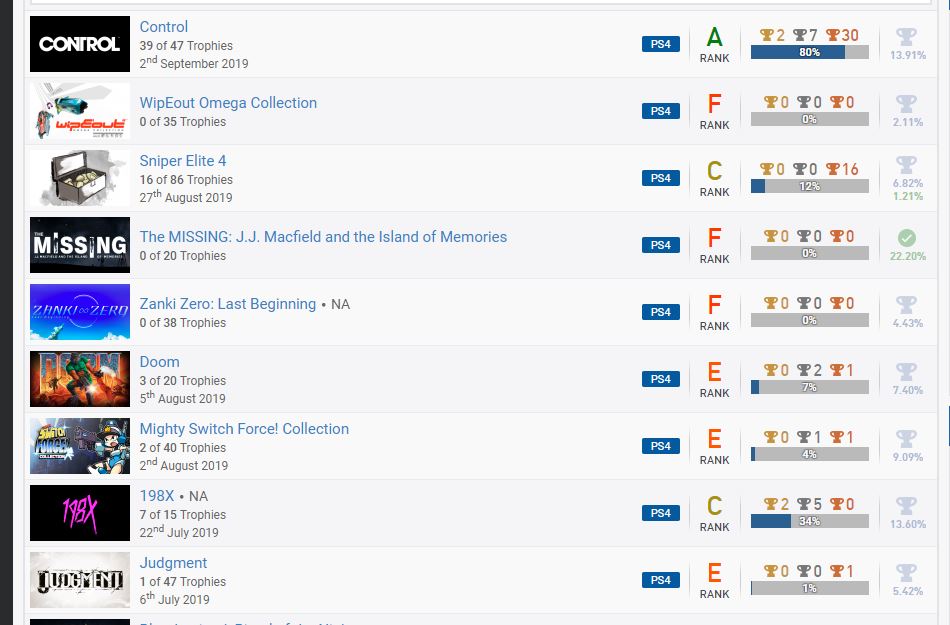Click the PS4 platform badge for Doom
Image resolution: width=950 pixels, height=625 pixels.
coord(660,379)
